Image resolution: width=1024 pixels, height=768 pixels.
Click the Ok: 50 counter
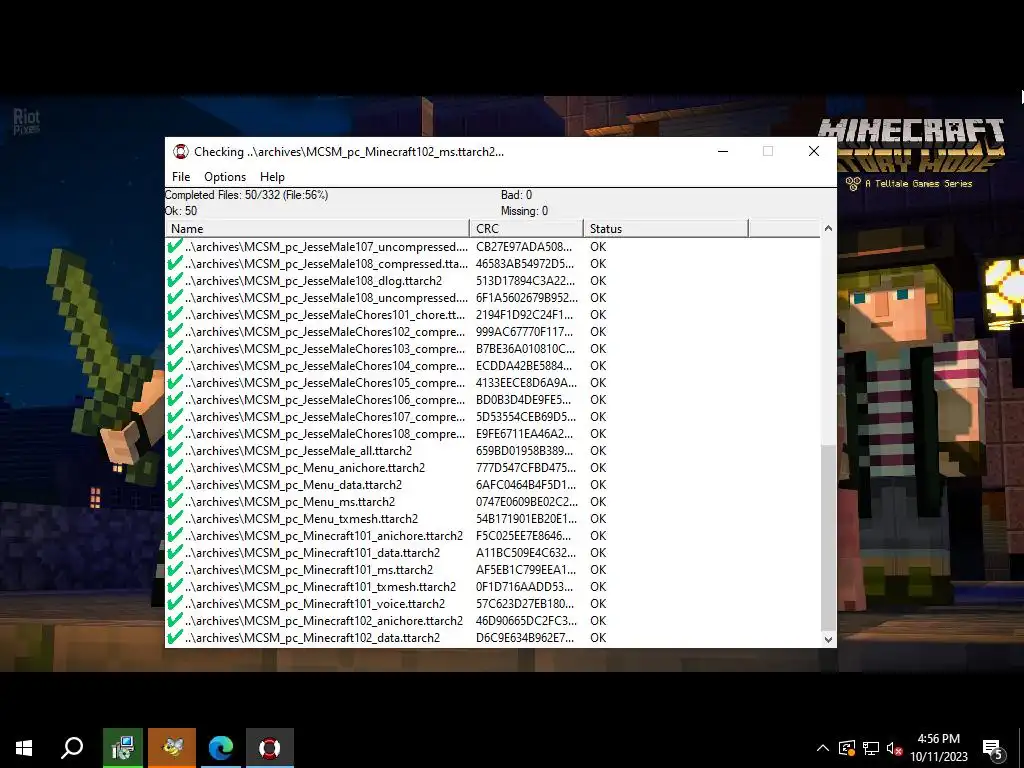pyautogui.click(x=181, y=211)
